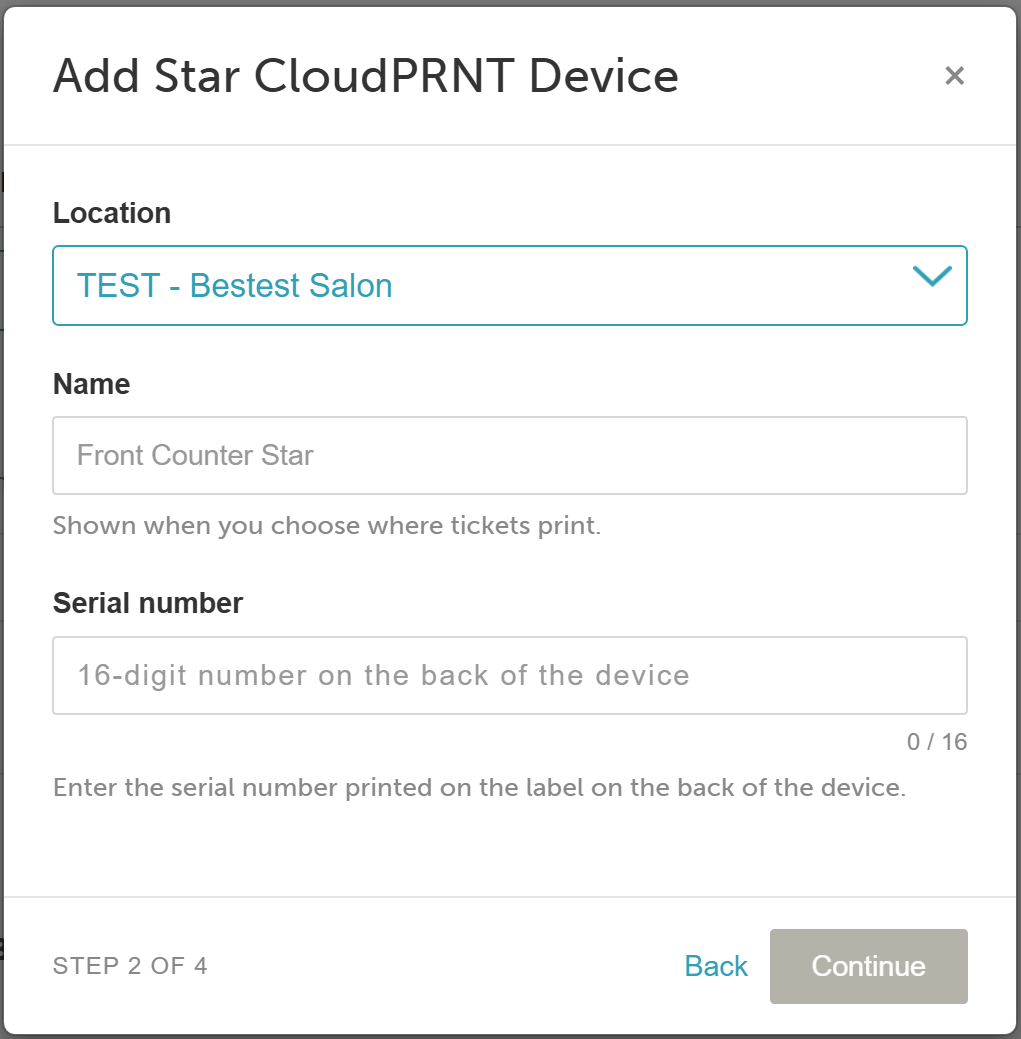Close the Add Star CloudPRNT Device dialog

(x=954, y=76)
